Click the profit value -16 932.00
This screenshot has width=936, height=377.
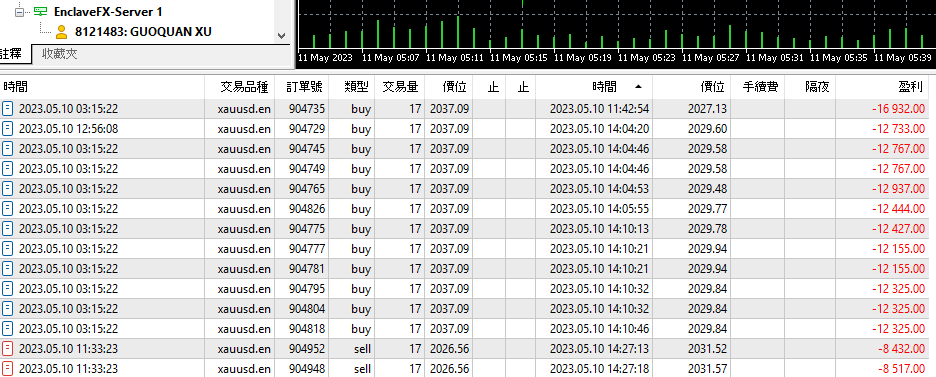(898, 109)
